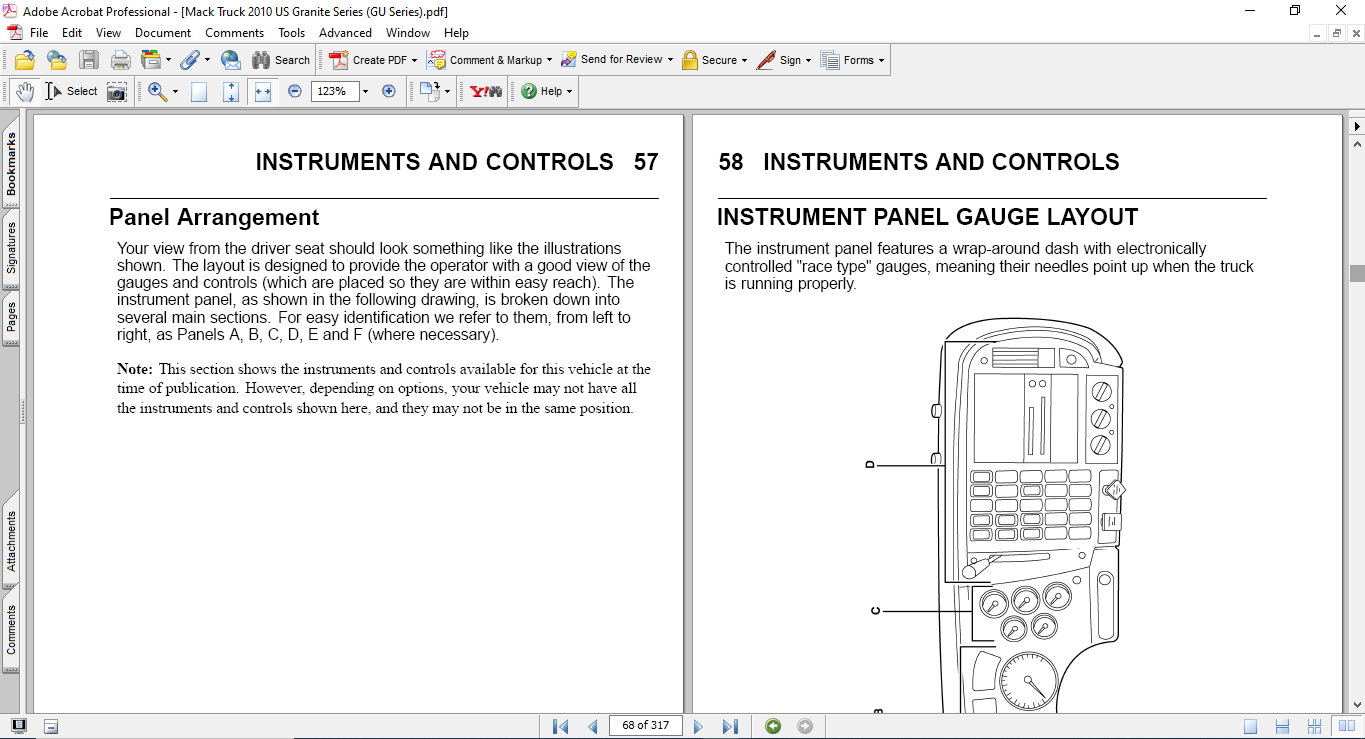Click the Help question mark button
The height and width of the screenshot is (739, 1365).
click(x=546, y=91)
